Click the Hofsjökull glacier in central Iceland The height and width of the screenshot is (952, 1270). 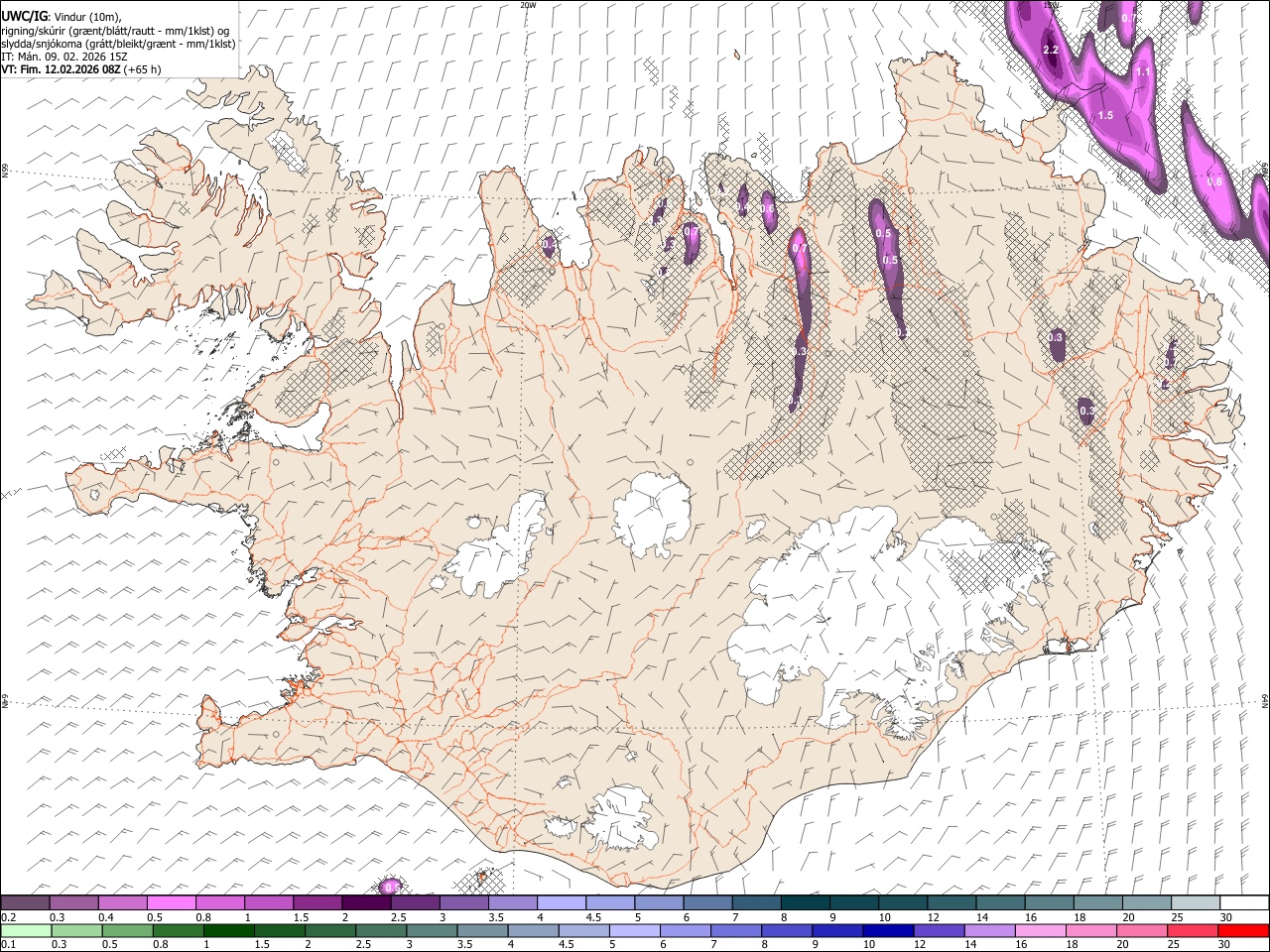click(x=652, y=513)
